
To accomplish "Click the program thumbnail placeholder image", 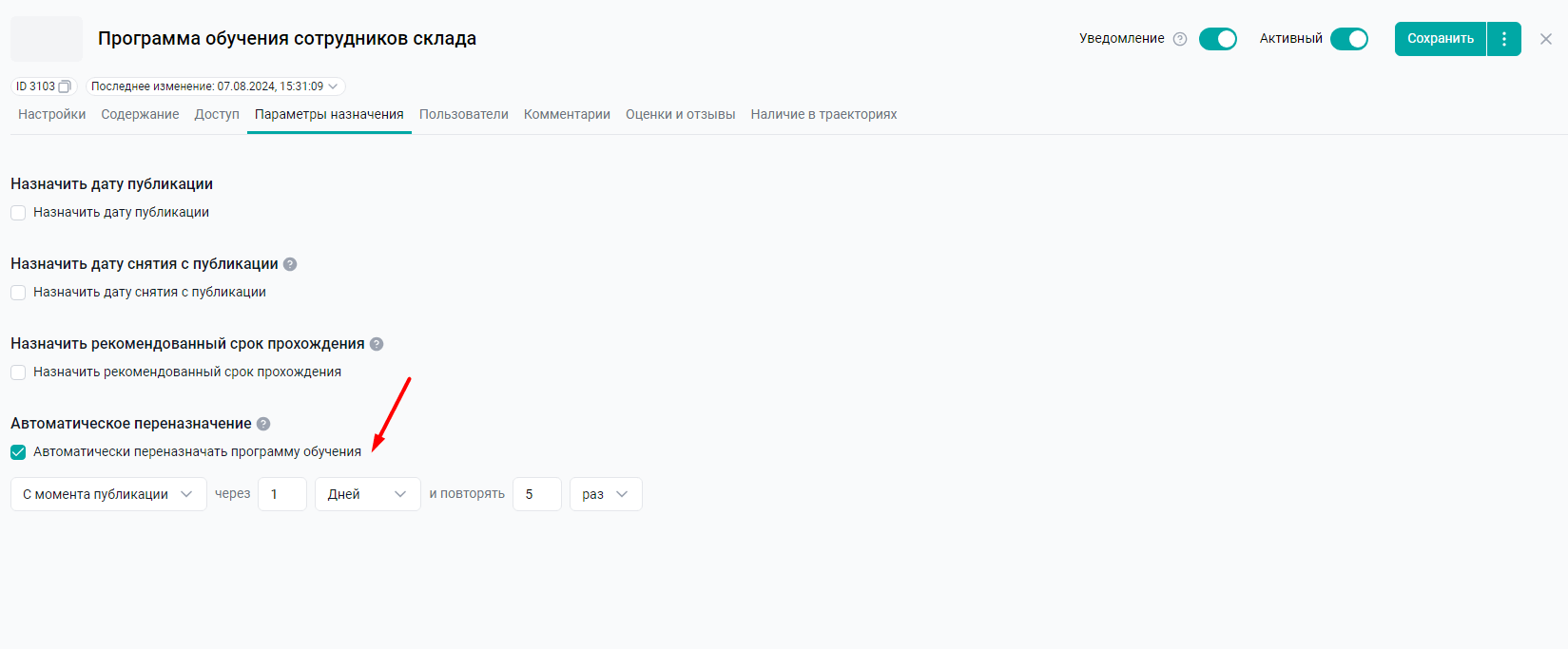I will [x=47, y=39].
